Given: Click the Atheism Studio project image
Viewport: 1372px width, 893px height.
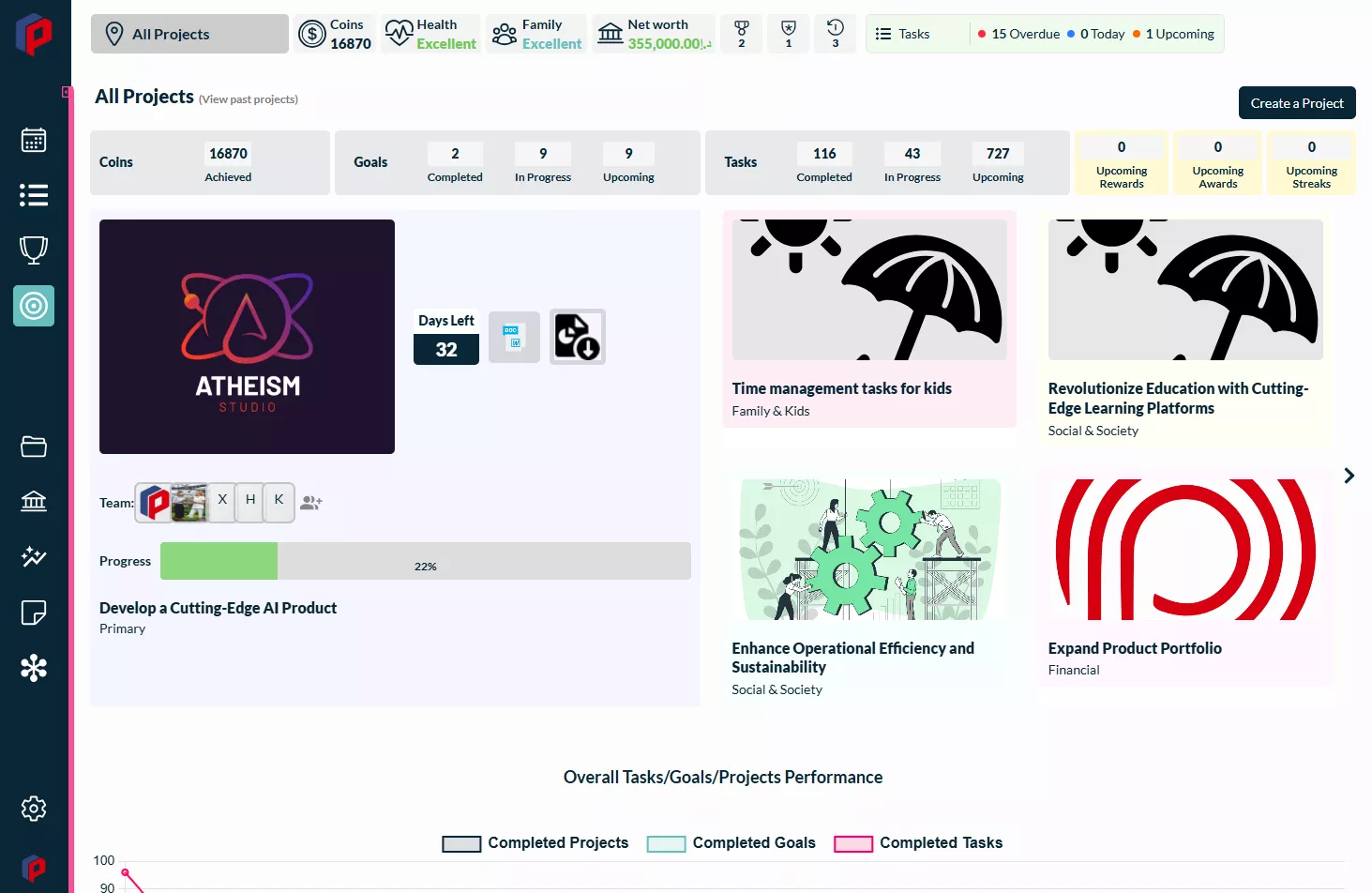Looking at the screenshot, I should click(x=247, y=337).
